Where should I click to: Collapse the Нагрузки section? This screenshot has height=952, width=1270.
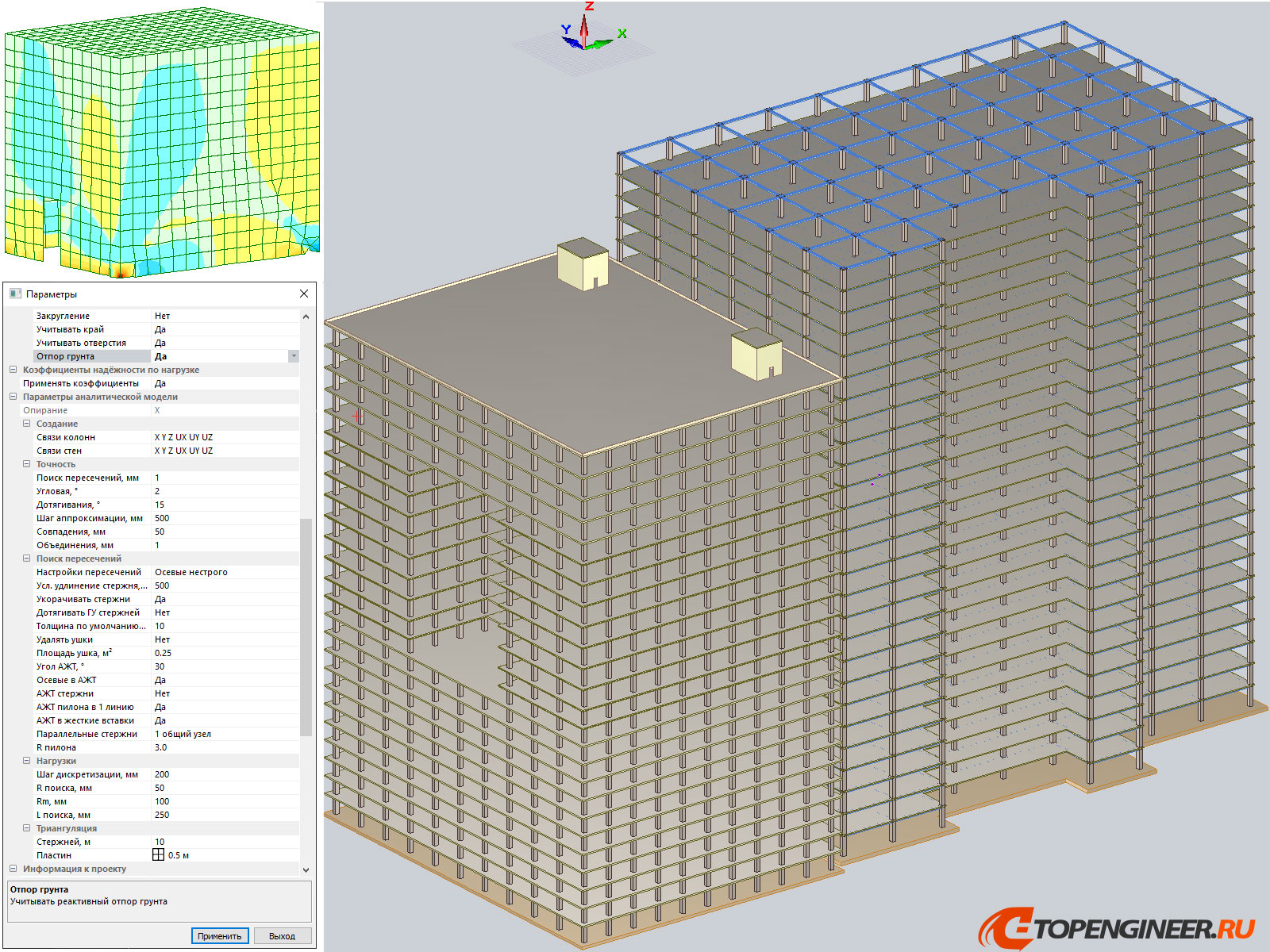(27, 760)
